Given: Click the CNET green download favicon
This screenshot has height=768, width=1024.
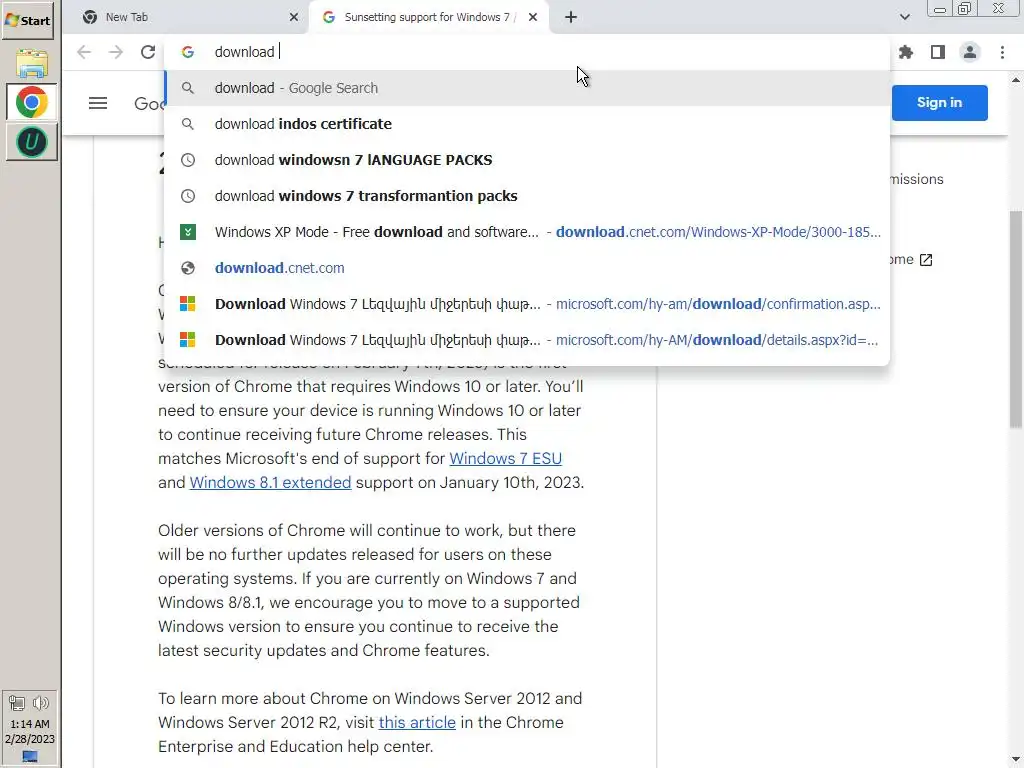Looking at the screenshot, I should (188, 232).
